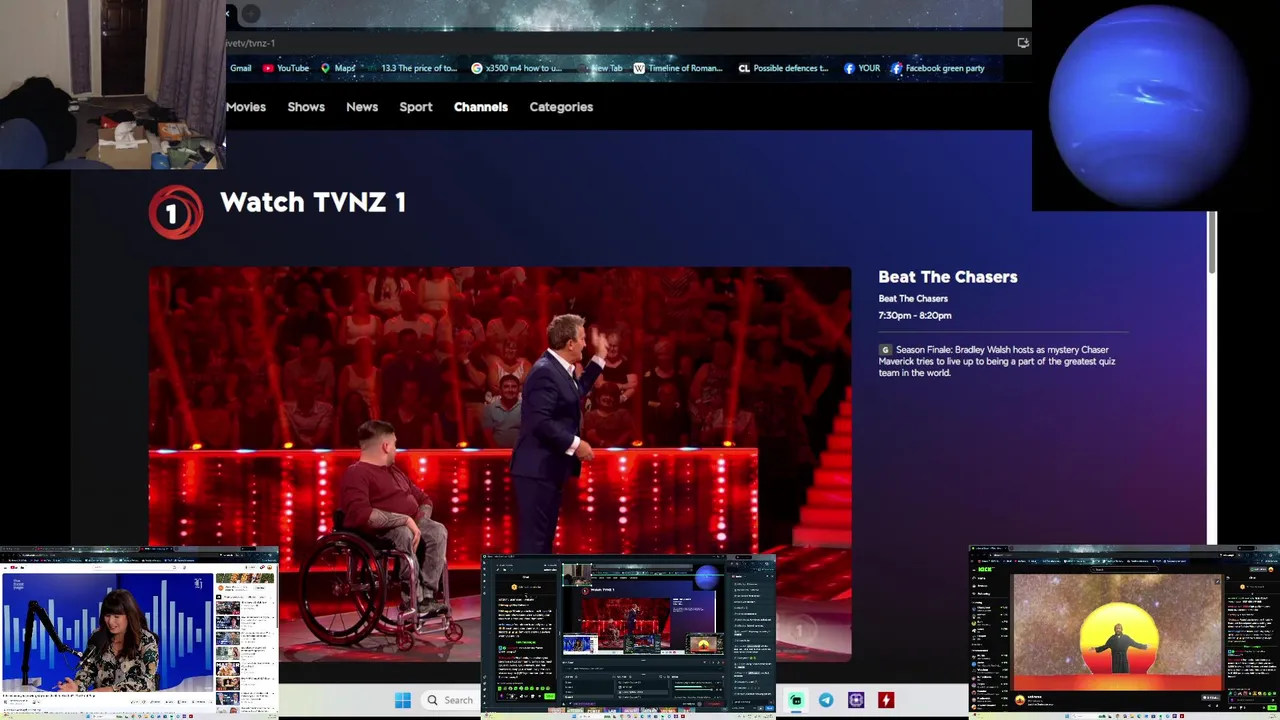Open the green chat app taskbar icon
1280x720 pixels.
pos(796,700)
